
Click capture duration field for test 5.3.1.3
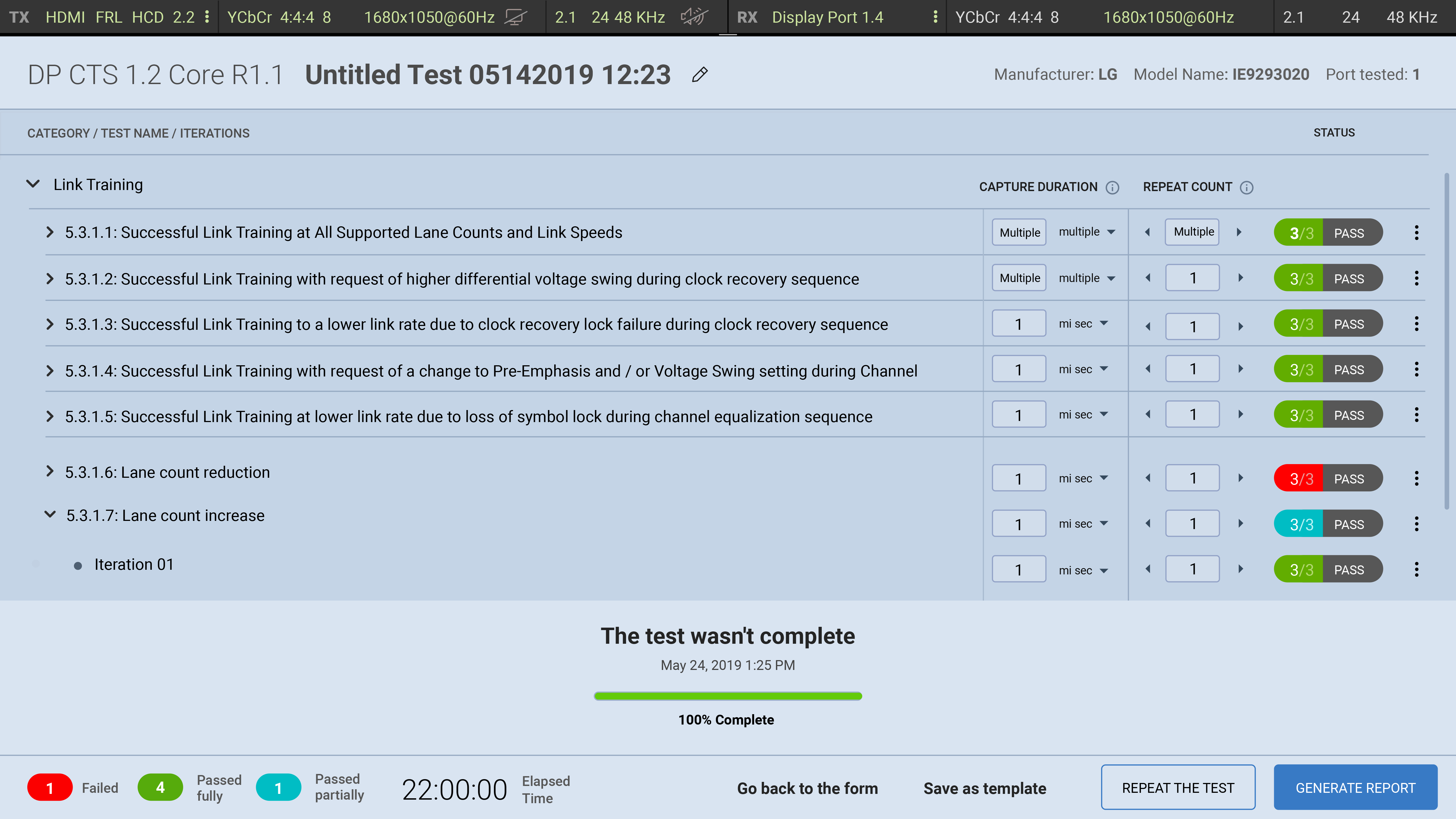click(1019, 324)
